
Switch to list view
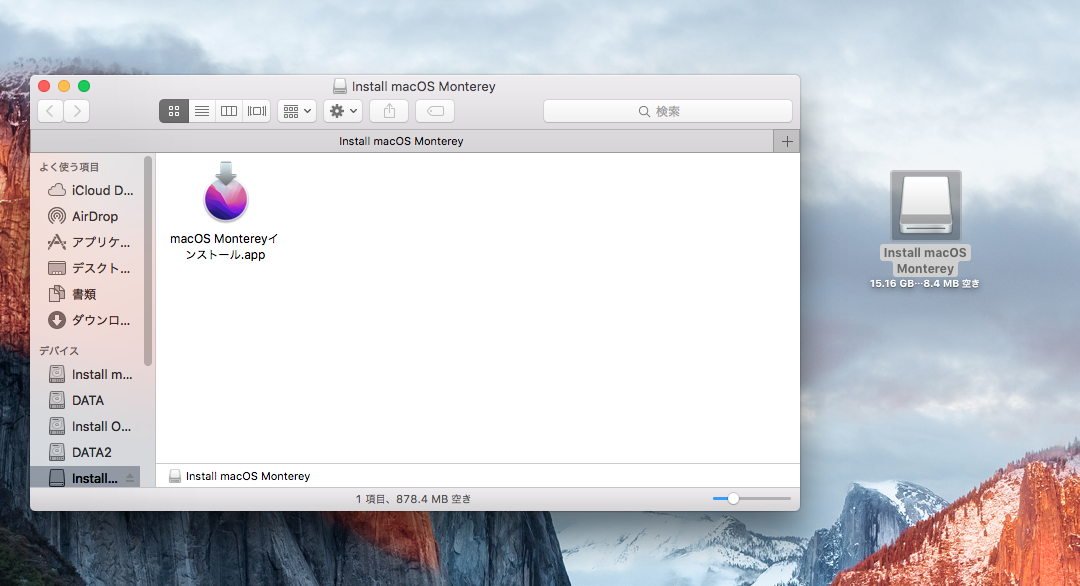pyautogui.click(x=202, y=111)
